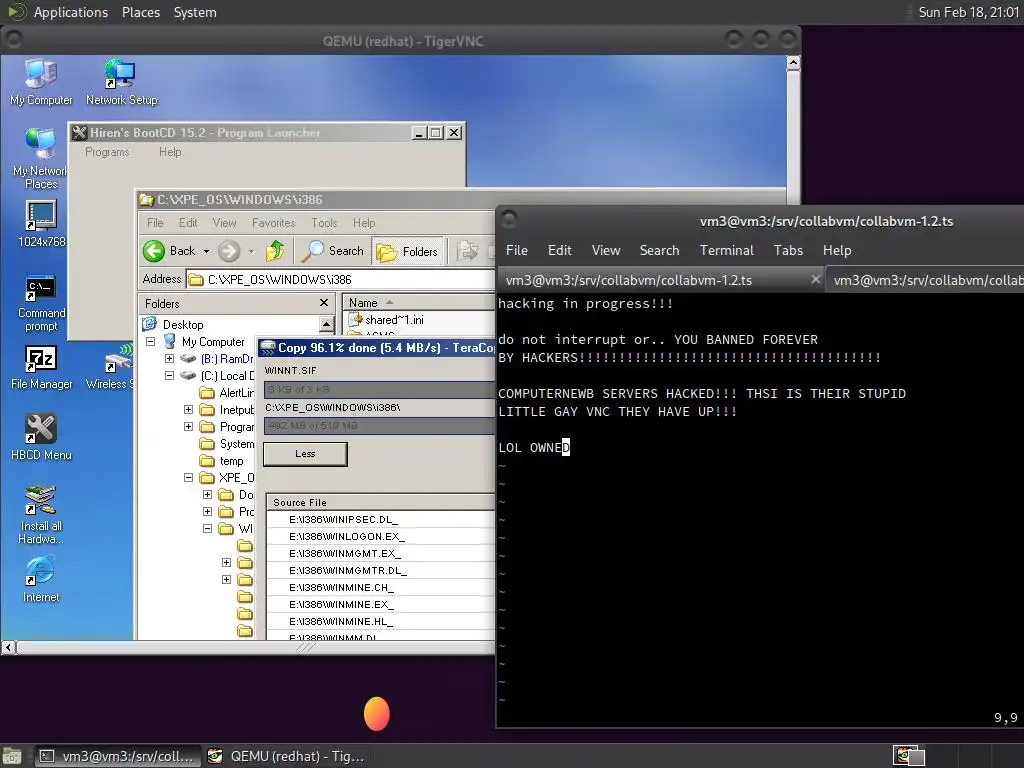
Task: Select E:\I386\WINMGMT.EX_ row
Action: (381, 553)
